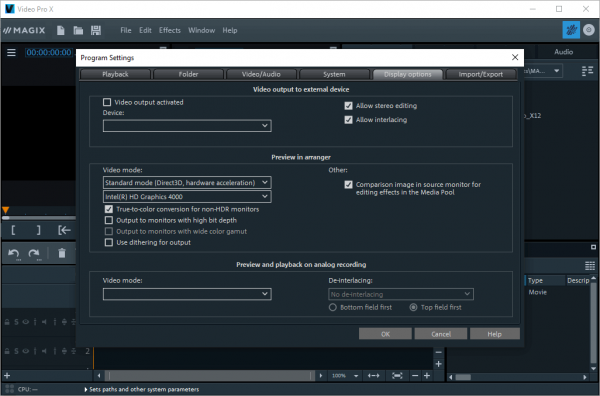This screenshot has height=396, width=600.
Task: Decrease vertical track zoom with the upper minus
Action: [x=439, y=352]
